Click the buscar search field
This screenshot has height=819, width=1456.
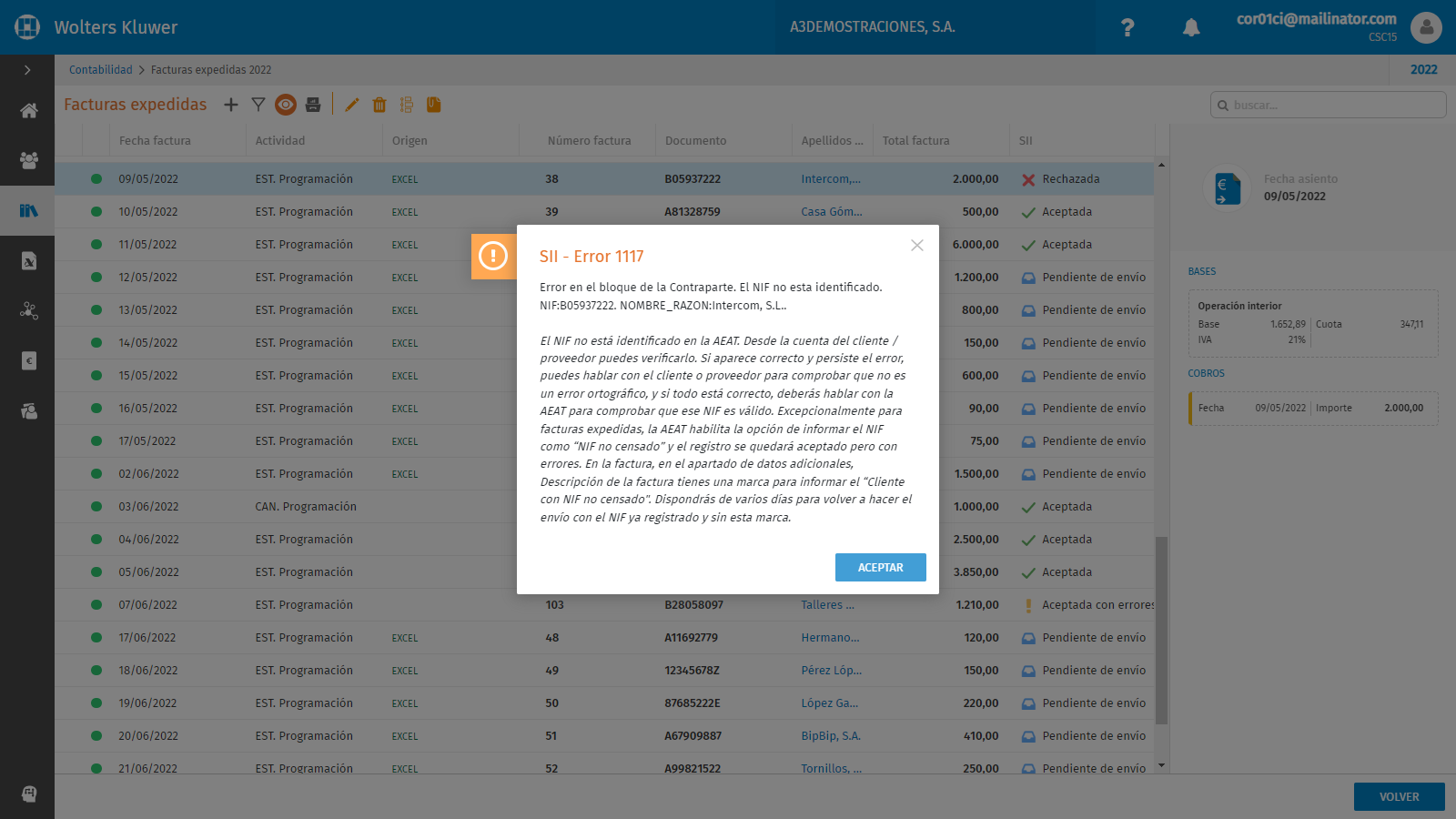[1329, 105]
